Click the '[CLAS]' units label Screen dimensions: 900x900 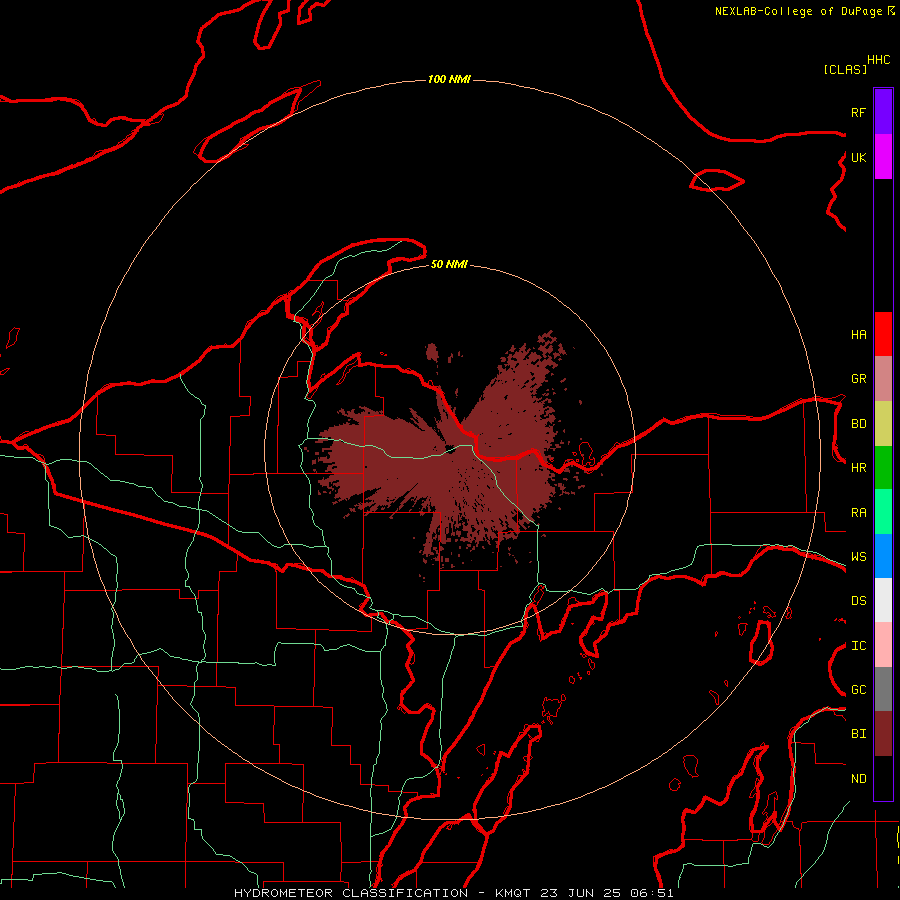click(x=845, y=69)
